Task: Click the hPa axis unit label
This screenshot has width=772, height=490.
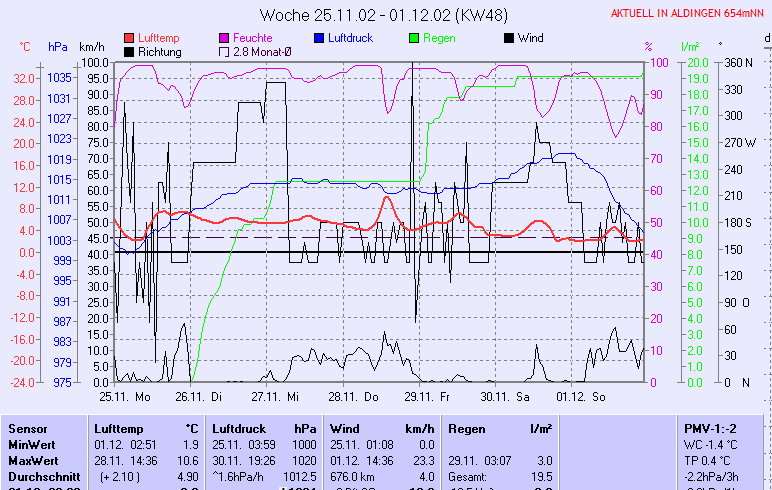Action: click(x=57, y=47)
